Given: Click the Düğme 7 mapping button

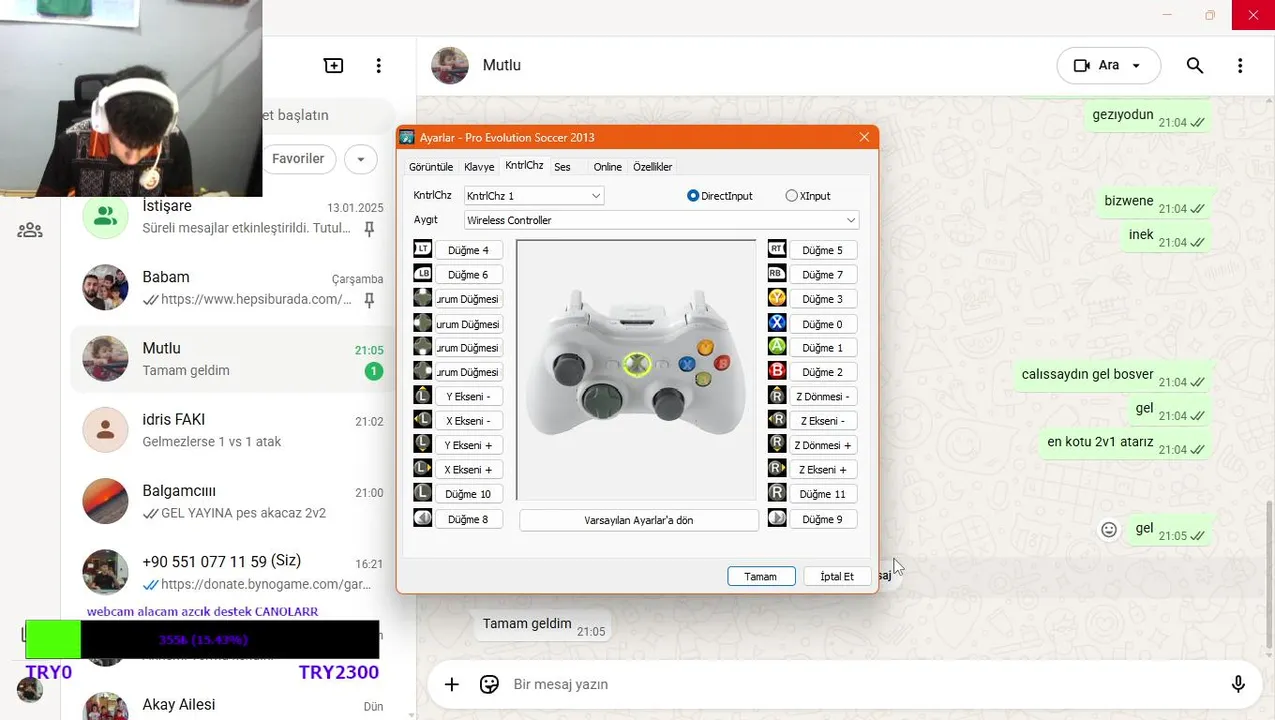Looking at the screenshot, I should [823, 274].
